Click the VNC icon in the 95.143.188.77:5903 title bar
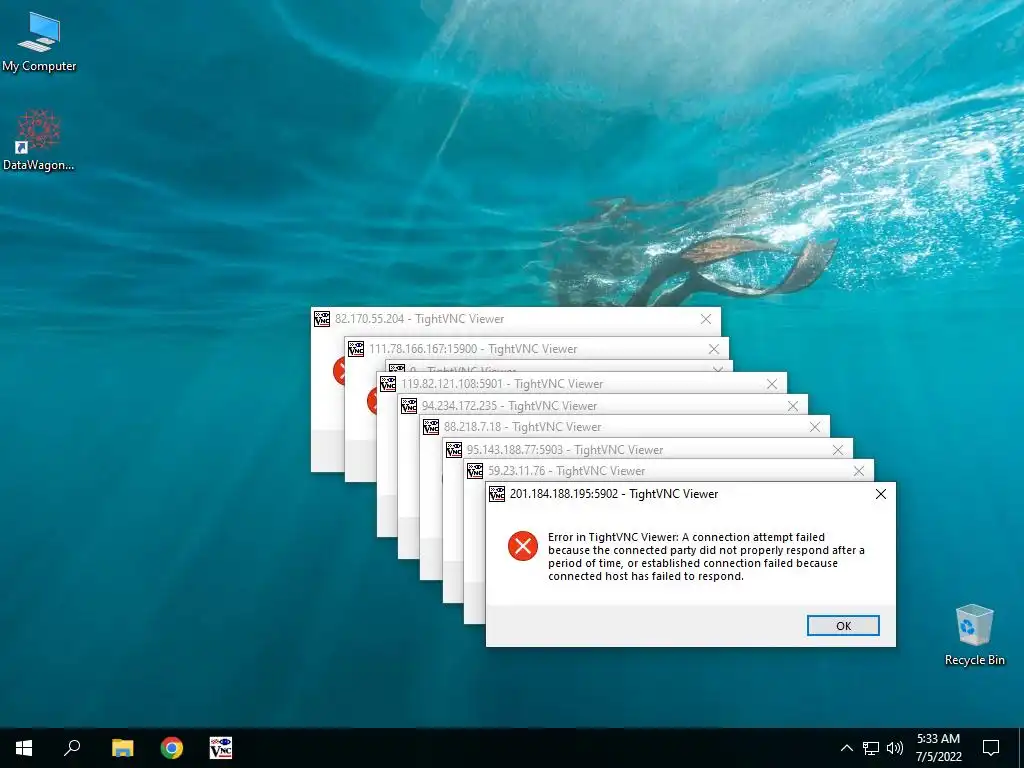The width and height of the screenshot is (1024, 768). point(454,449)
